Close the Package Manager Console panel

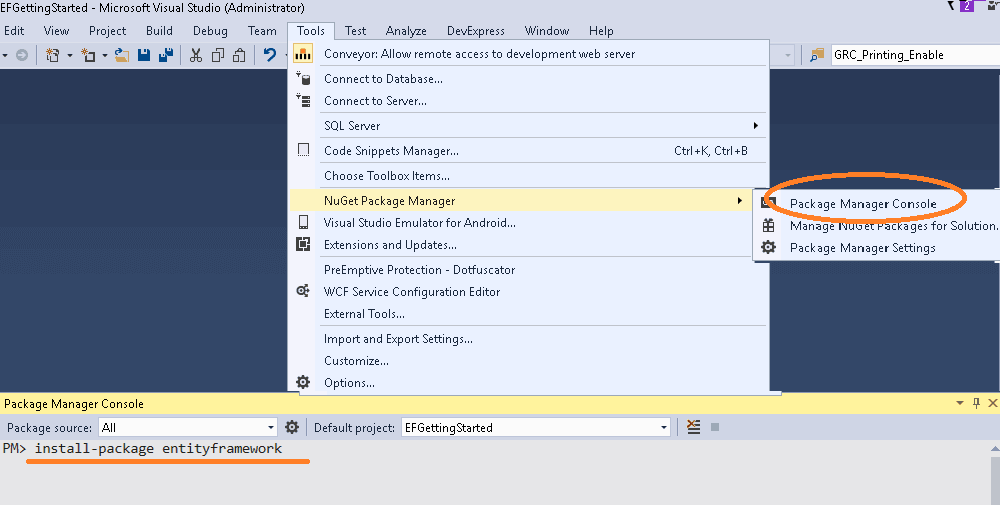992,403
